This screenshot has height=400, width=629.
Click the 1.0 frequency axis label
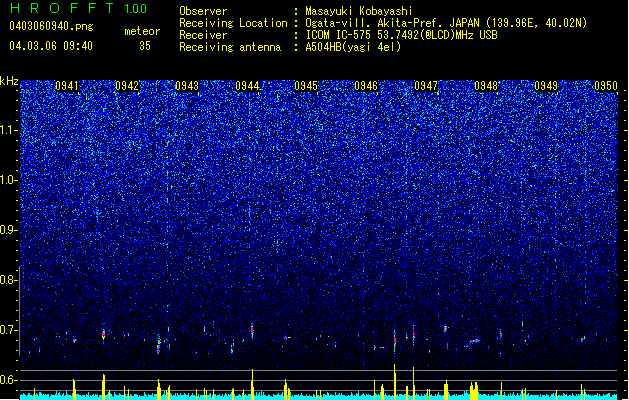[x=9, y=180]
